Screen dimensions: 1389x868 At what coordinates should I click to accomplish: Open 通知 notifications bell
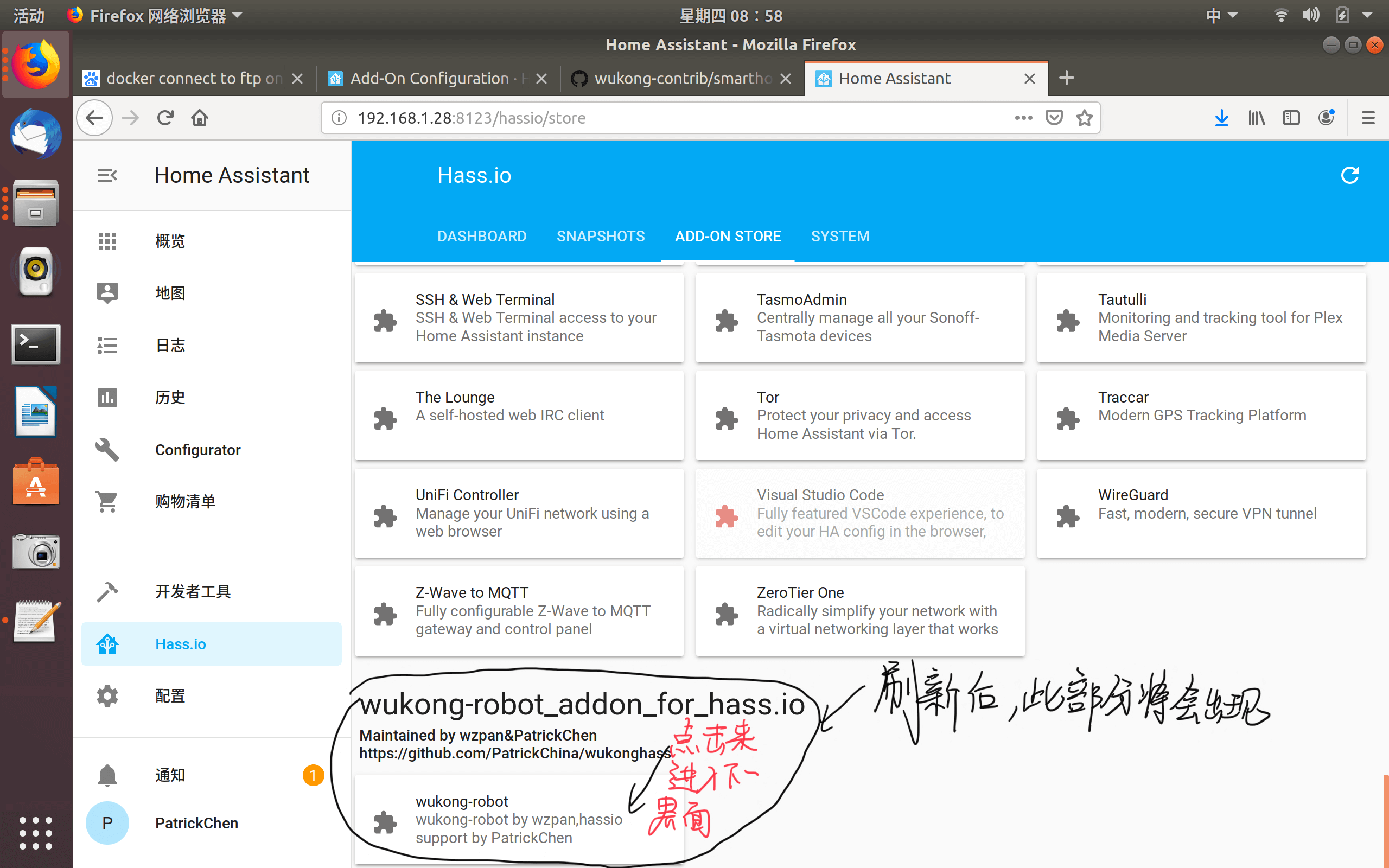[x=108, y=775]
